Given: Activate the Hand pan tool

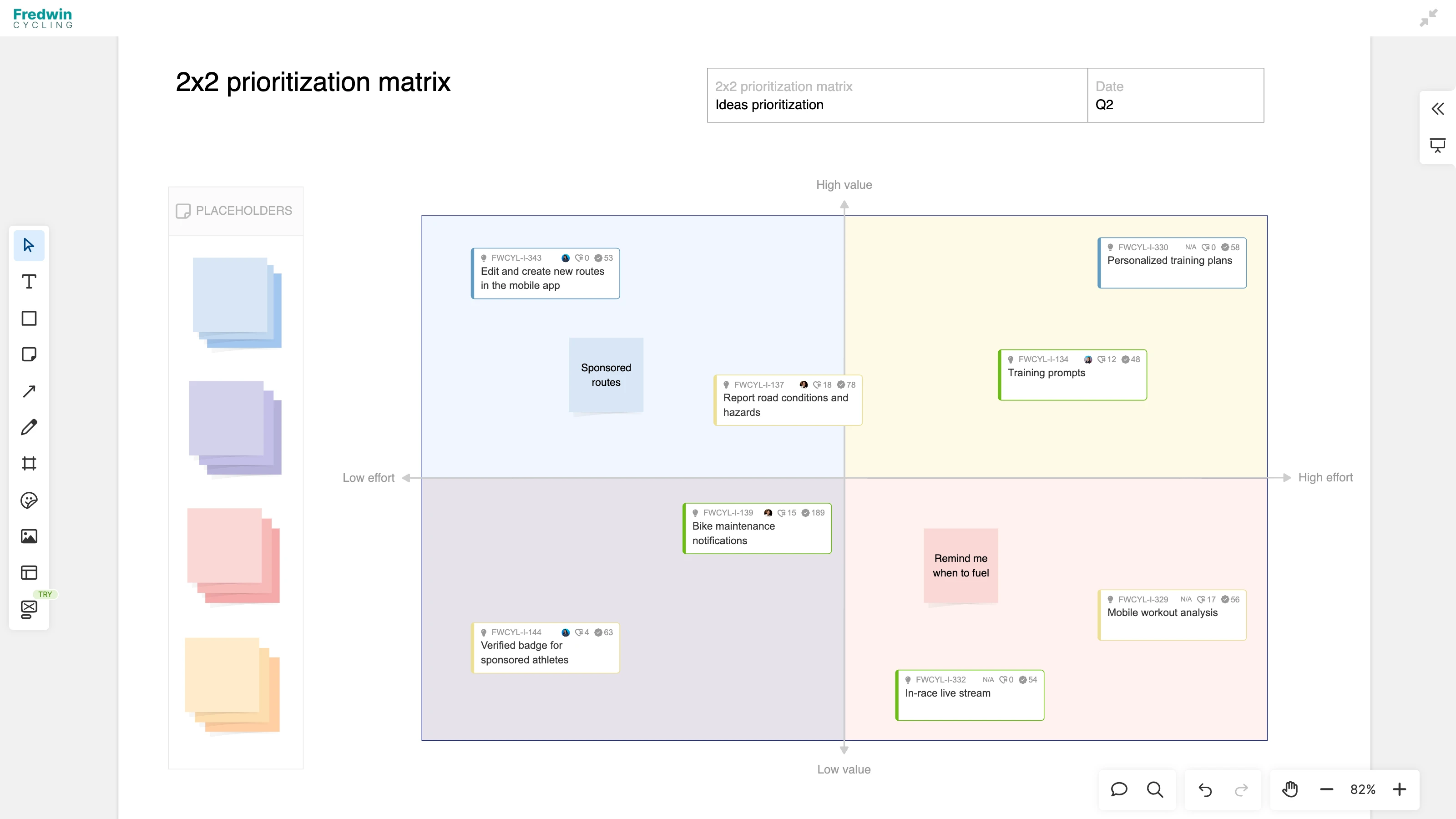Looking at the screenshot, I should click(1291, 789).
